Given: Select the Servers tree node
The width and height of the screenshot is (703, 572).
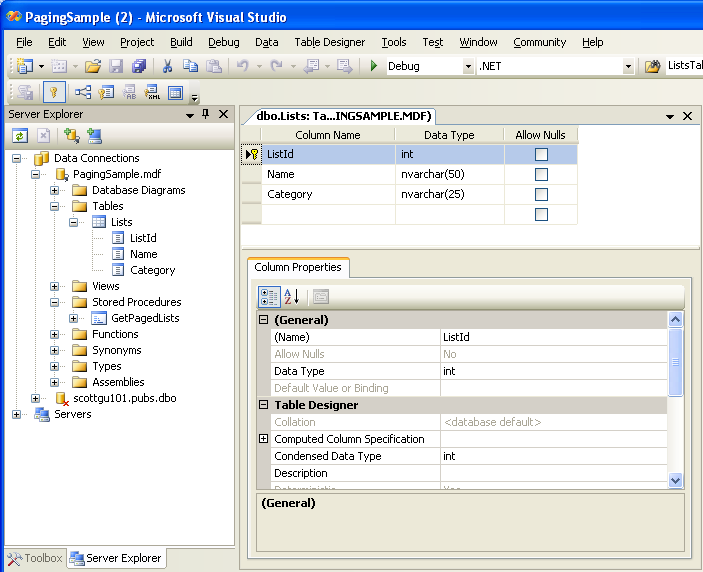Looking at the screenshot, I should tap(73, 414).
